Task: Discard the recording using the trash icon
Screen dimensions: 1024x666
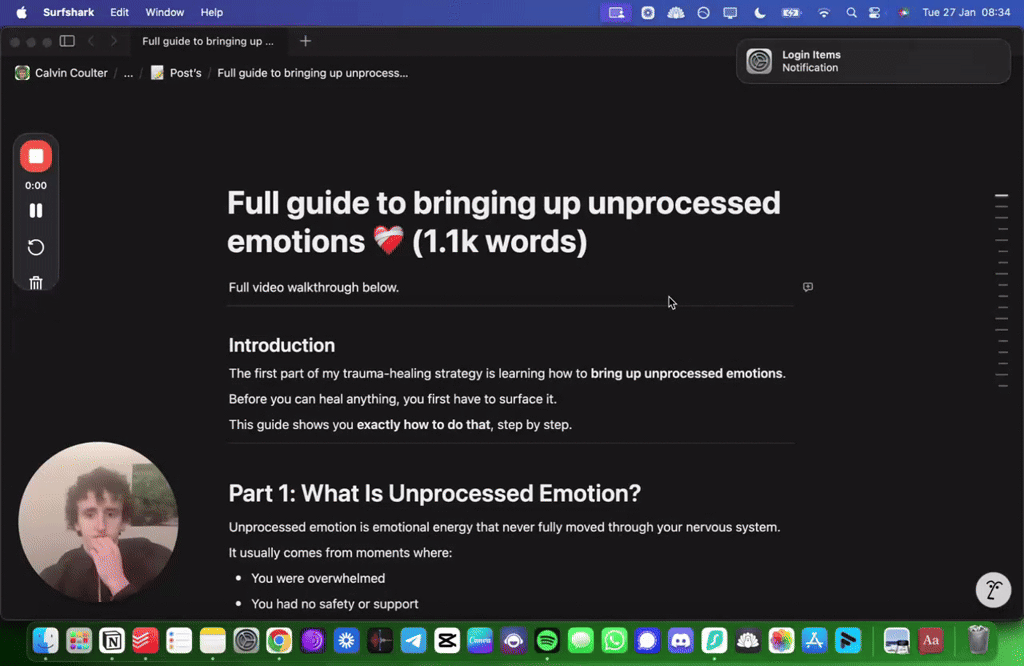Action: [36, 282]
